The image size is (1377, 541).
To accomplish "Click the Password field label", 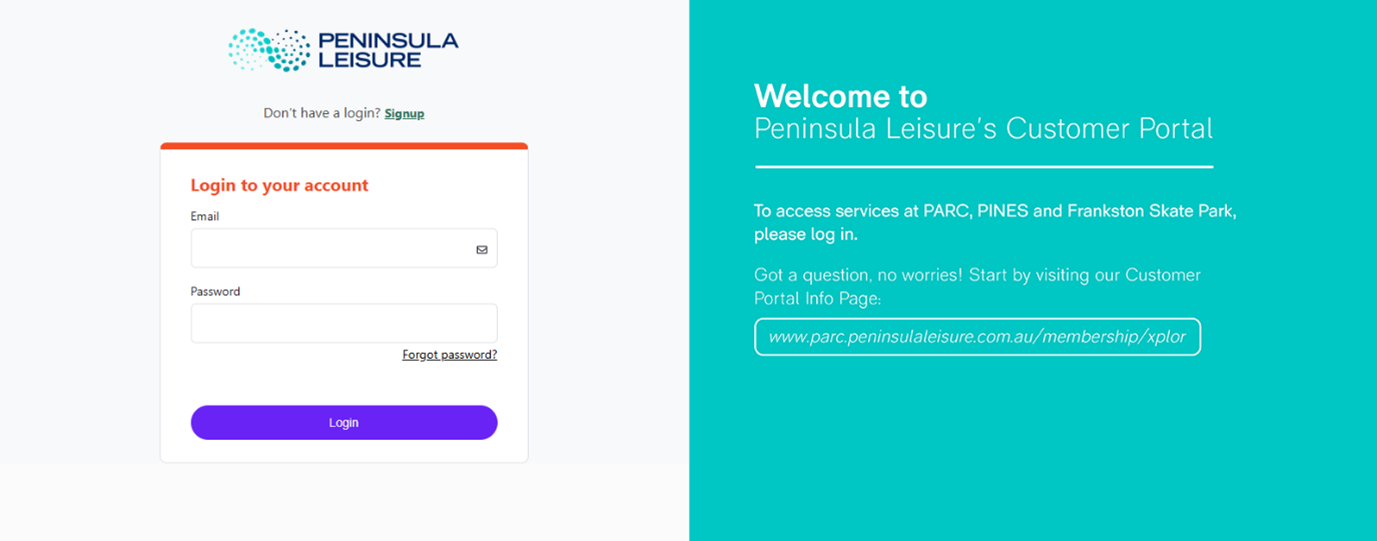I will [215, 292].
